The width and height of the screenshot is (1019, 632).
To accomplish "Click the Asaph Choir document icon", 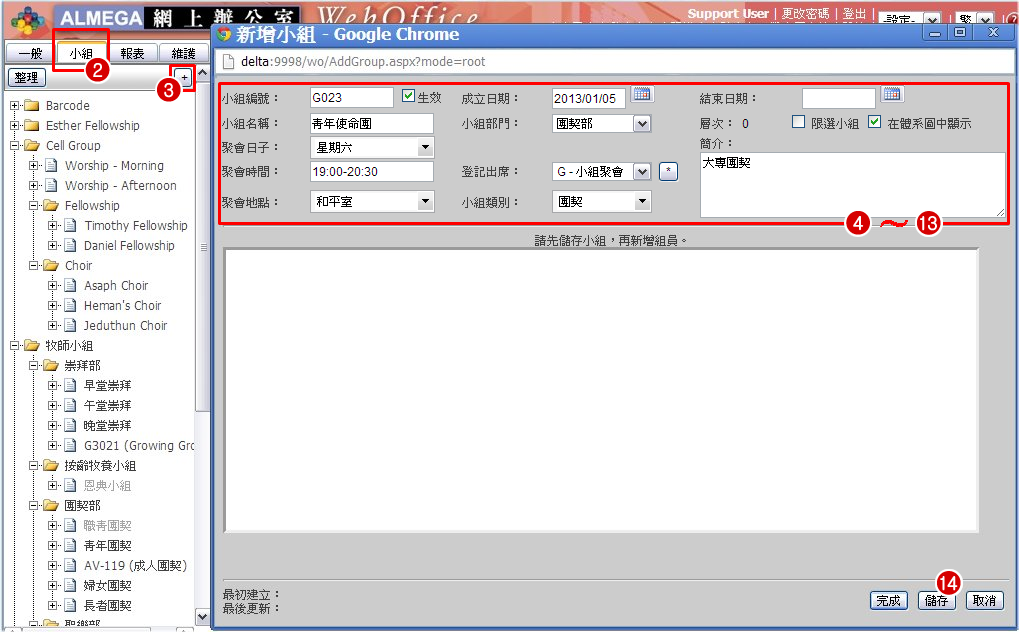I will pos(70,286).
